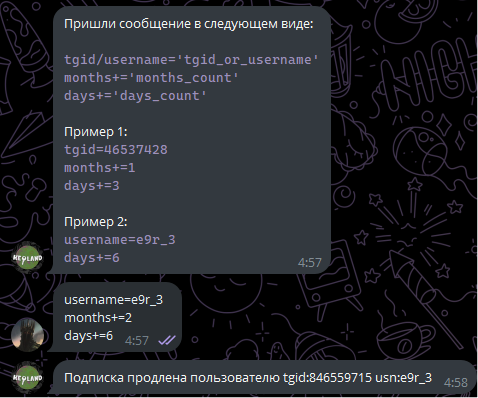The image size is (478, 398).
Task: Copy the example code days+=6 in Пример 2
Action: point(92,258)
